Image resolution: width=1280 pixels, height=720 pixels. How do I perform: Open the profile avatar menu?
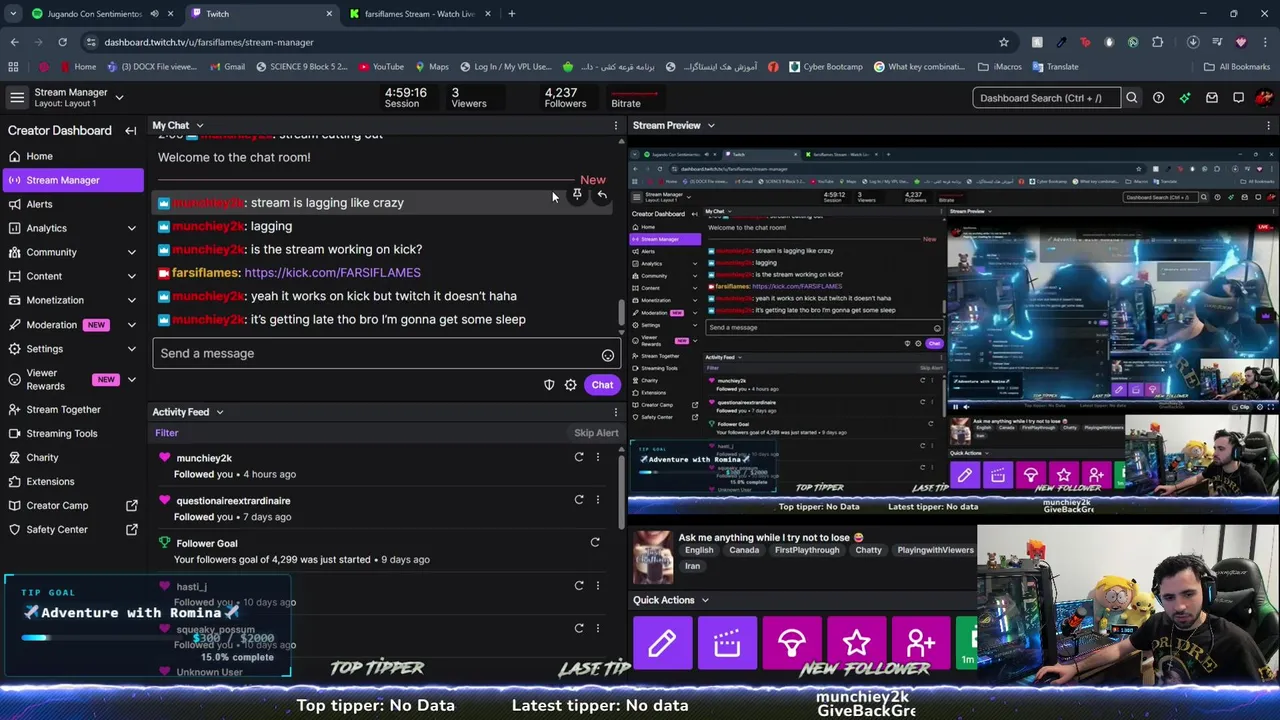click(x=1264, y=98)
